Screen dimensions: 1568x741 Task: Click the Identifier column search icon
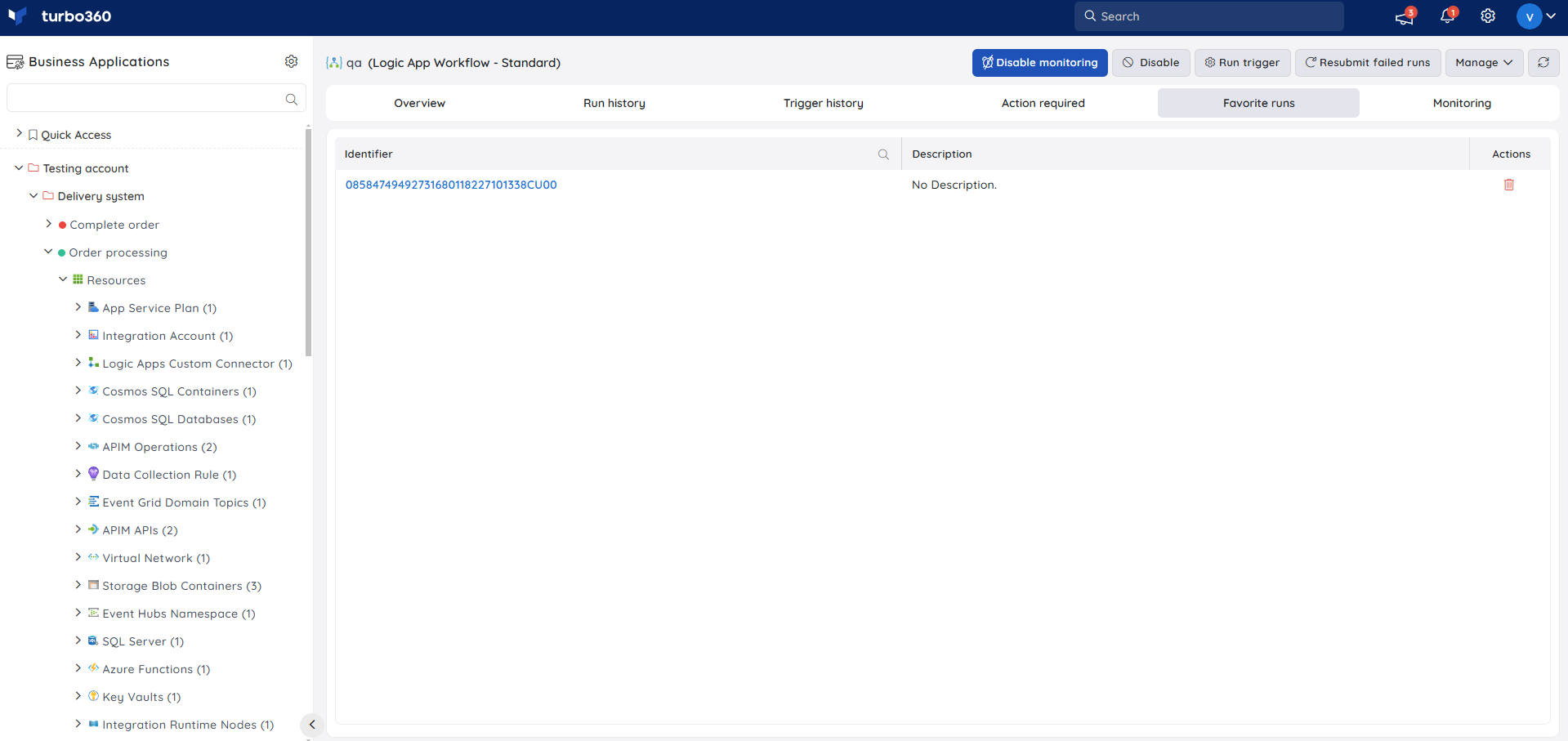tap(883, 154)
